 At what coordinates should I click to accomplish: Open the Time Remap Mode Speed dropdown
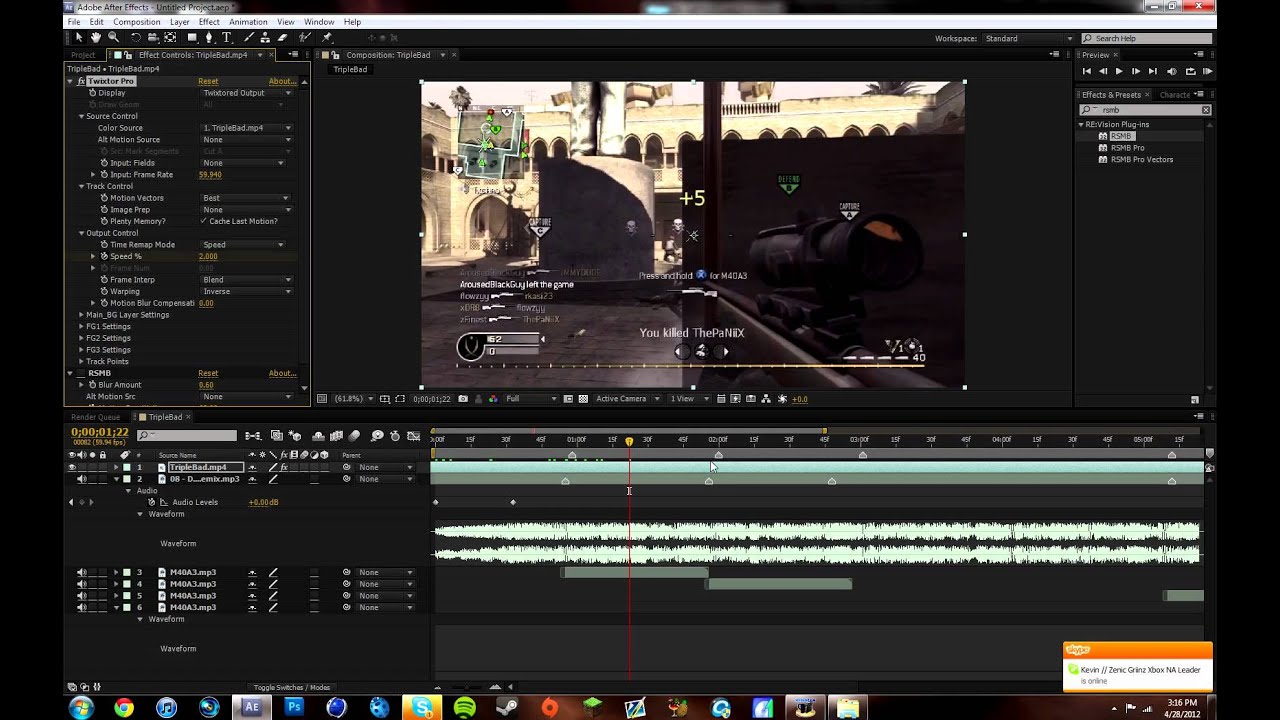pyautogui.click(x=244, y=245)
